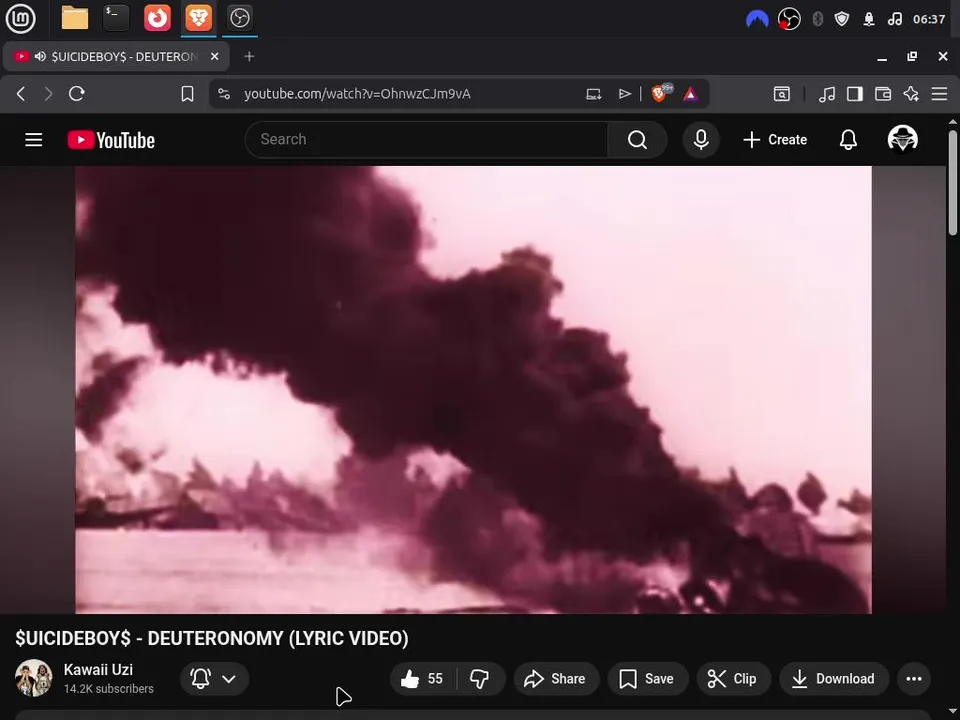Open the Bluetooth tray icon
Image resolution: width=960 pixels, height=720 pixels.
(817, 20)
